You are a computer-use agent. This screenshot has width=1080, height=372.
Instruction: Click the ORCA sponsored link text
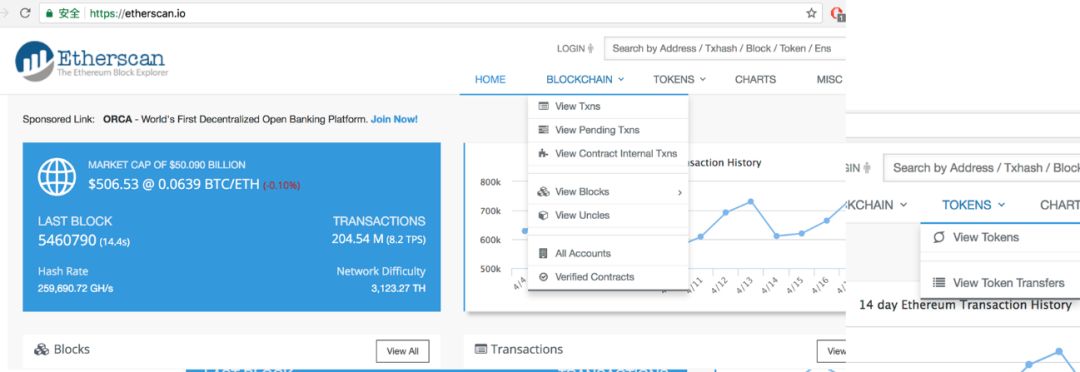coord(117,119)
